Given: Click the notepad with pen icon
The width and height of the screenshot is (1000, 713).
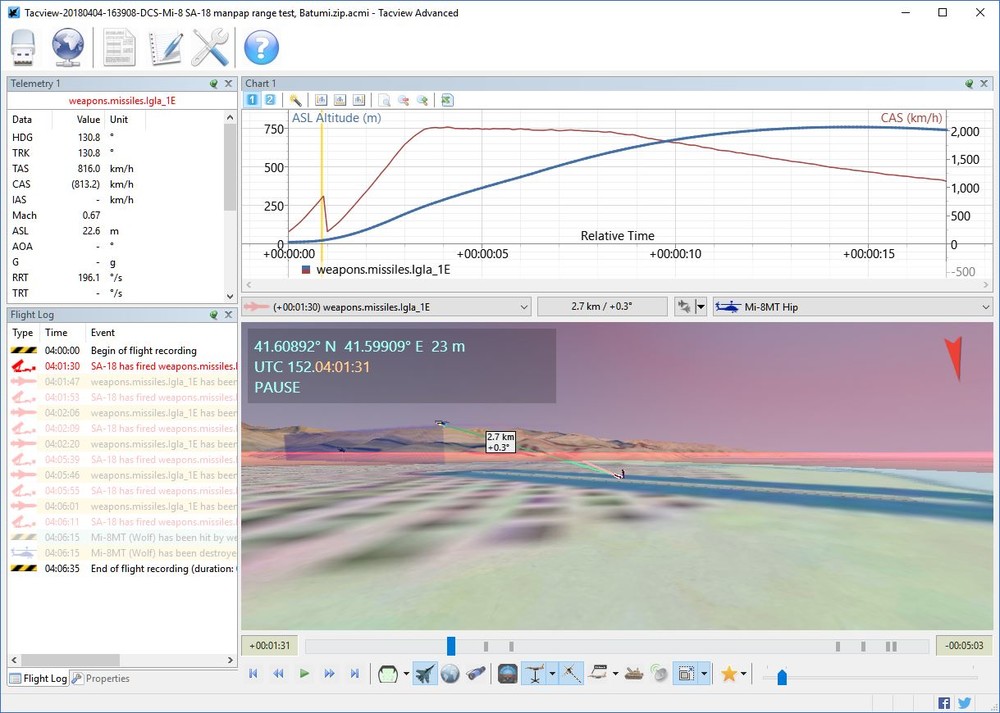Looking at the screenshot, I should point(166,47).
